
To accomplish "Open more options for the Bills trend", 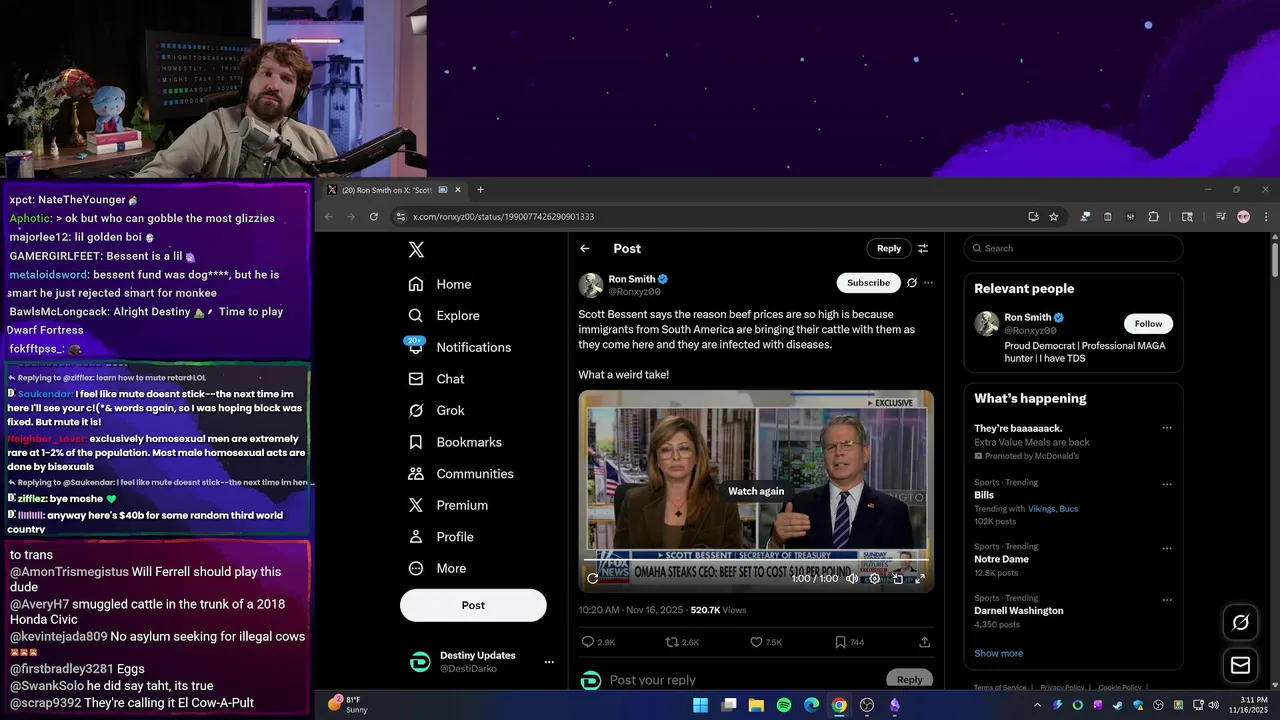I will [1166, 484].
